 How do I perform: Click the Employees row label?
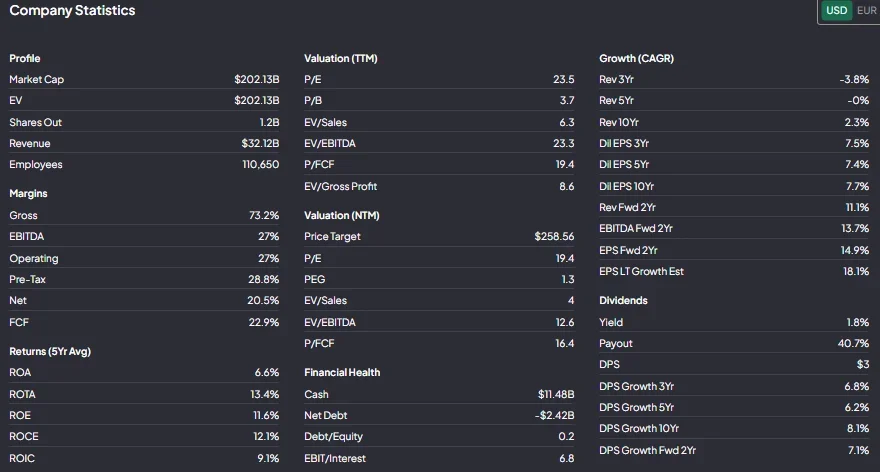pos(36,165)
